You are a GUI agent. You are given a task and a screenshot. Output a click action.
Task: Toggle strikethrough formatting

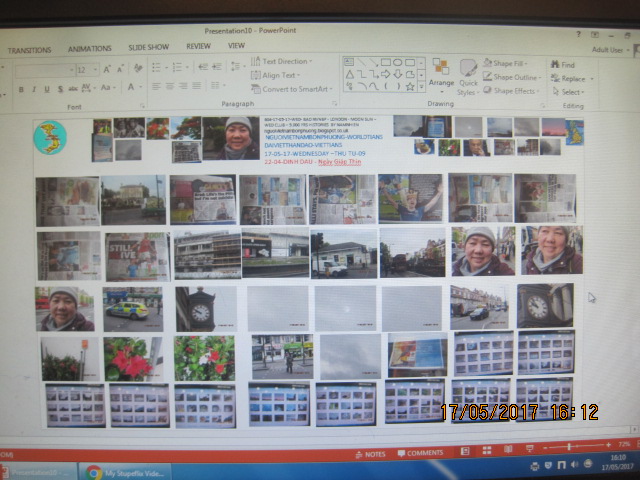(x=73, y=89)
